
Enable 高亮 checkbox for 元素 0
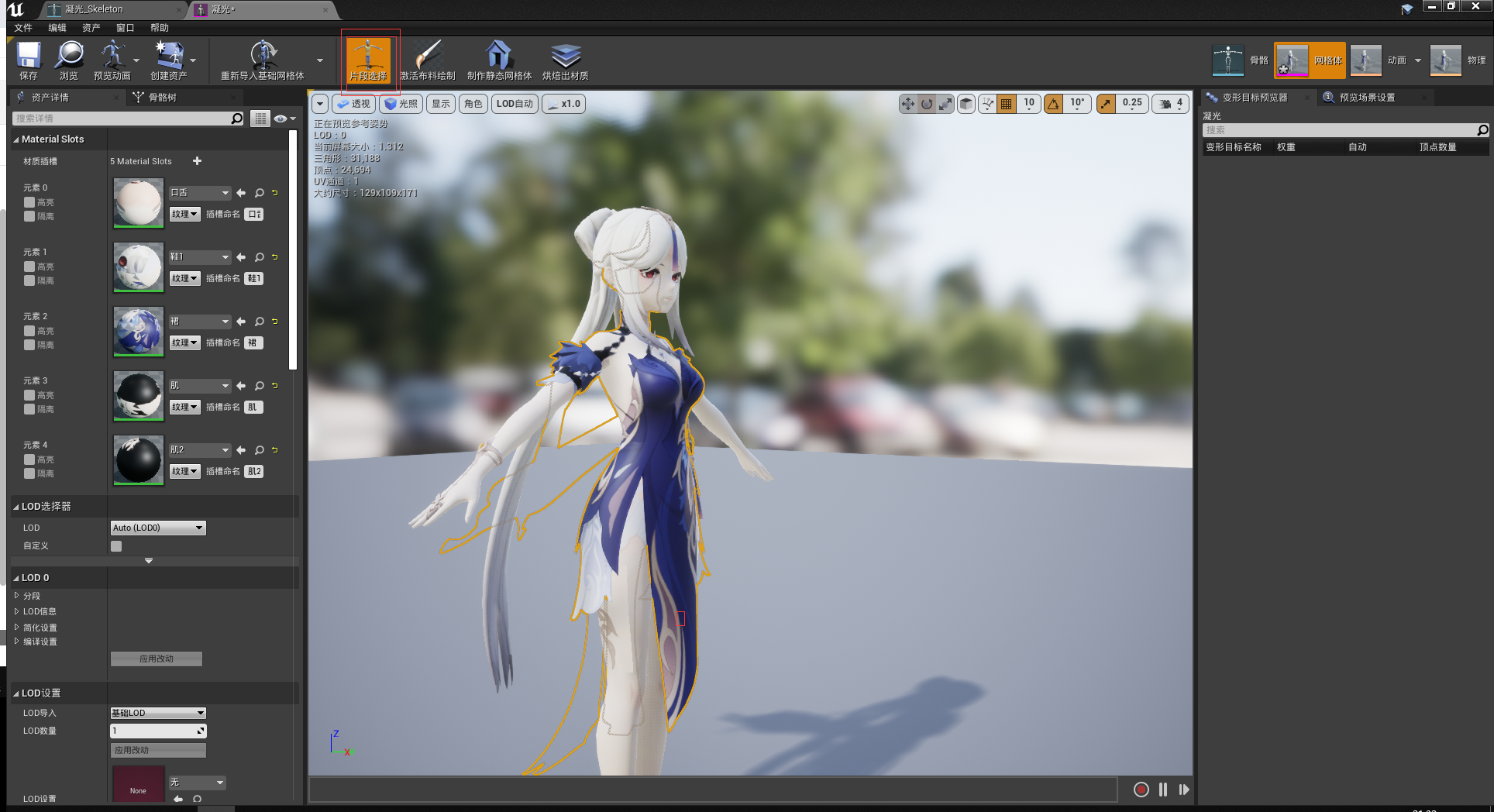click(29, 202)
